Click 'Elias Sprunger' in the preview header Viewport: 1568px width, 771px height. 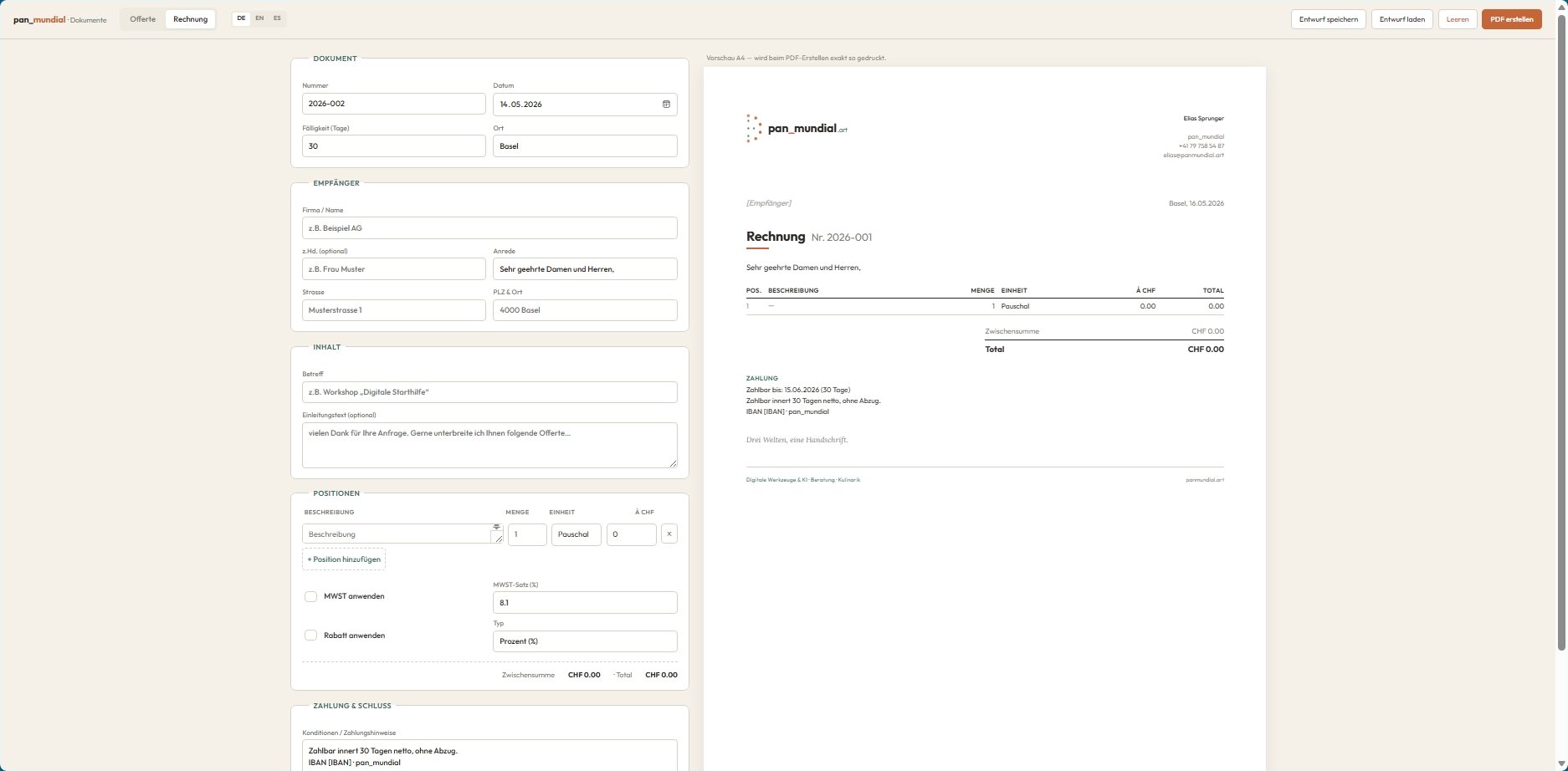(x=1203, y=119)
